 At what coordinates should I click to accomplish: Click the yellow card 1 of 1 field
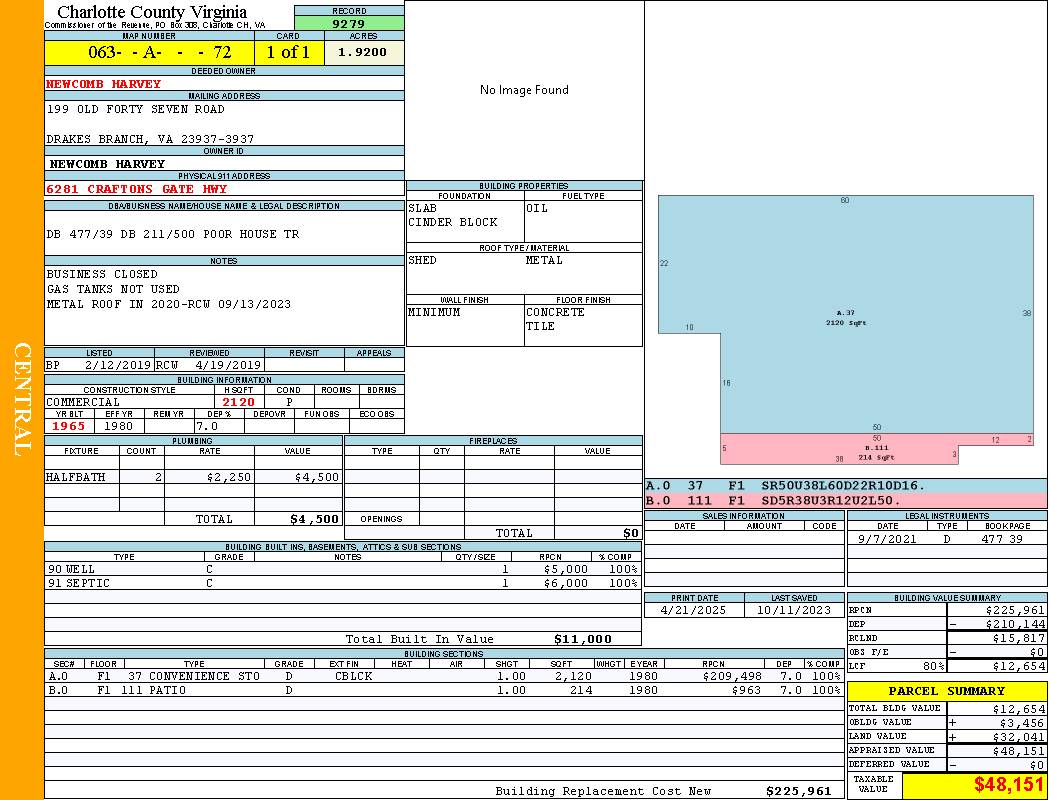(x=288, y=52)
